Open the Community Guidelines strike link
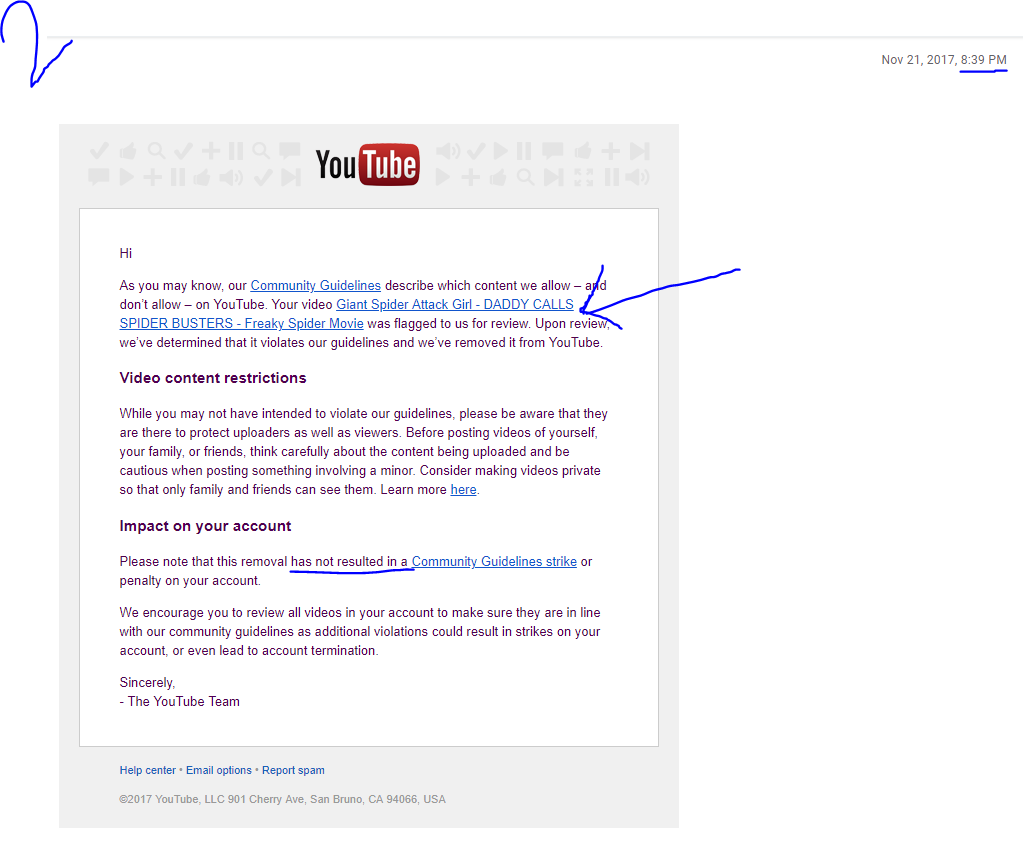Image resolution: width=1023 pixels, height=842 pixels. (x=494, y=562)
